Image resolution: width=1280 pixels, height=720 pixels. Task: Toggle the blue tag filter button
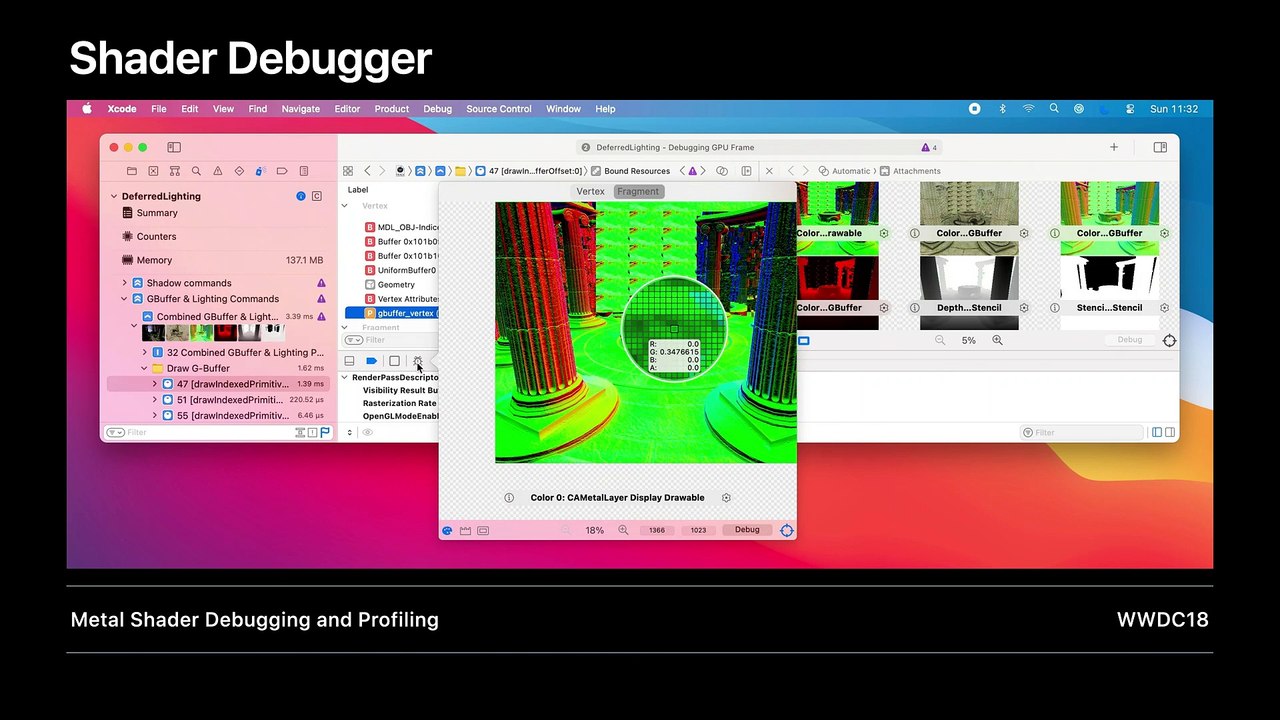click(x=371, y=361)
